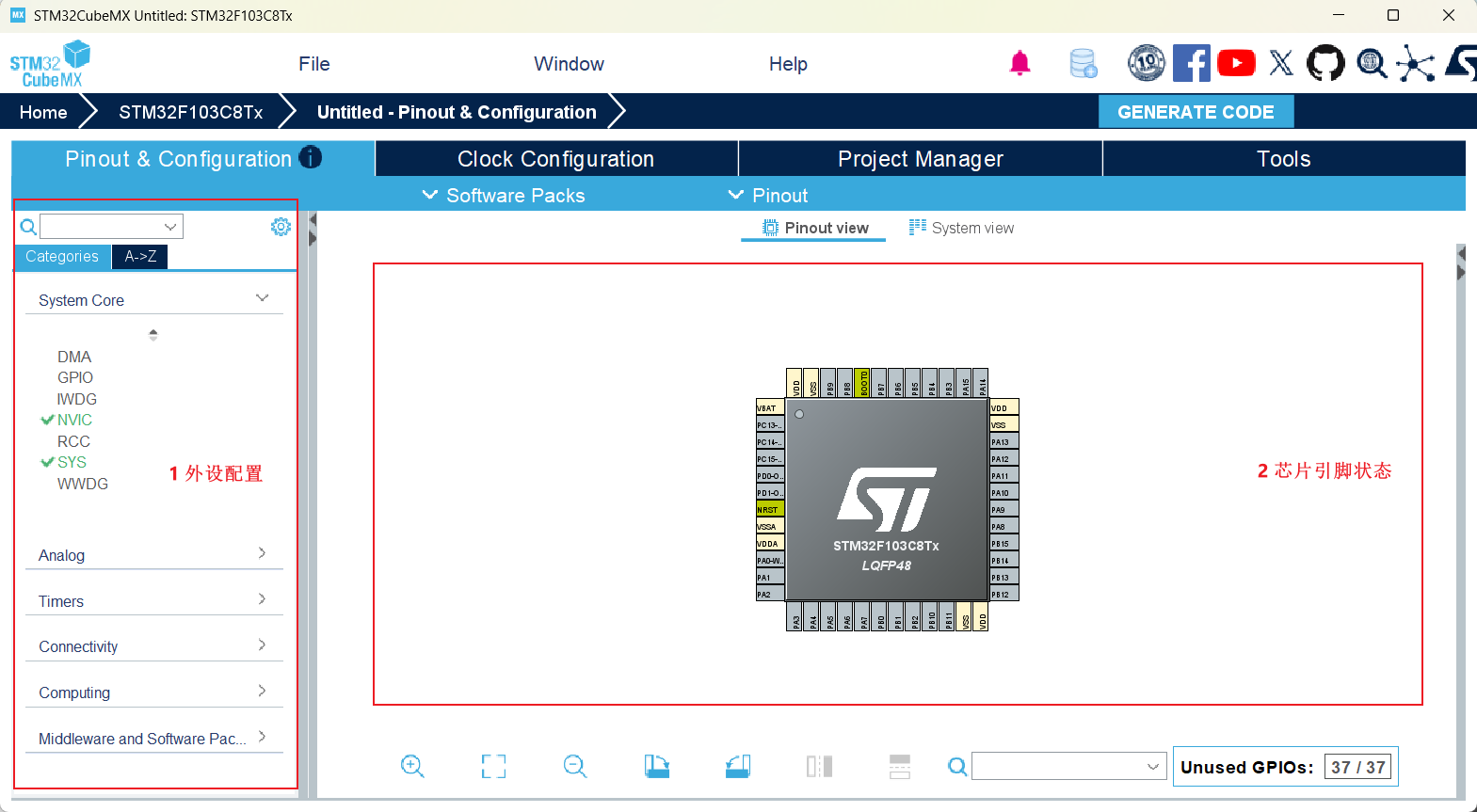Select RCC under System Core

coord(73,441)
